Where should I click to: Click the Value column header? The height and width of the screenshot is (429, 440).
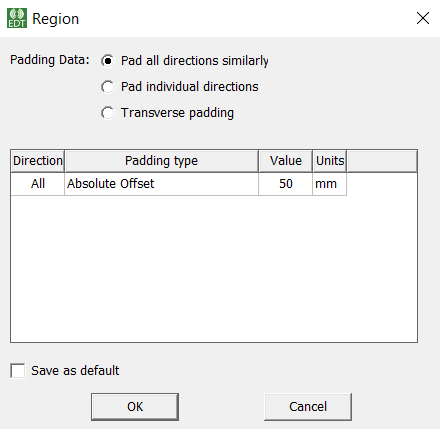286,161
